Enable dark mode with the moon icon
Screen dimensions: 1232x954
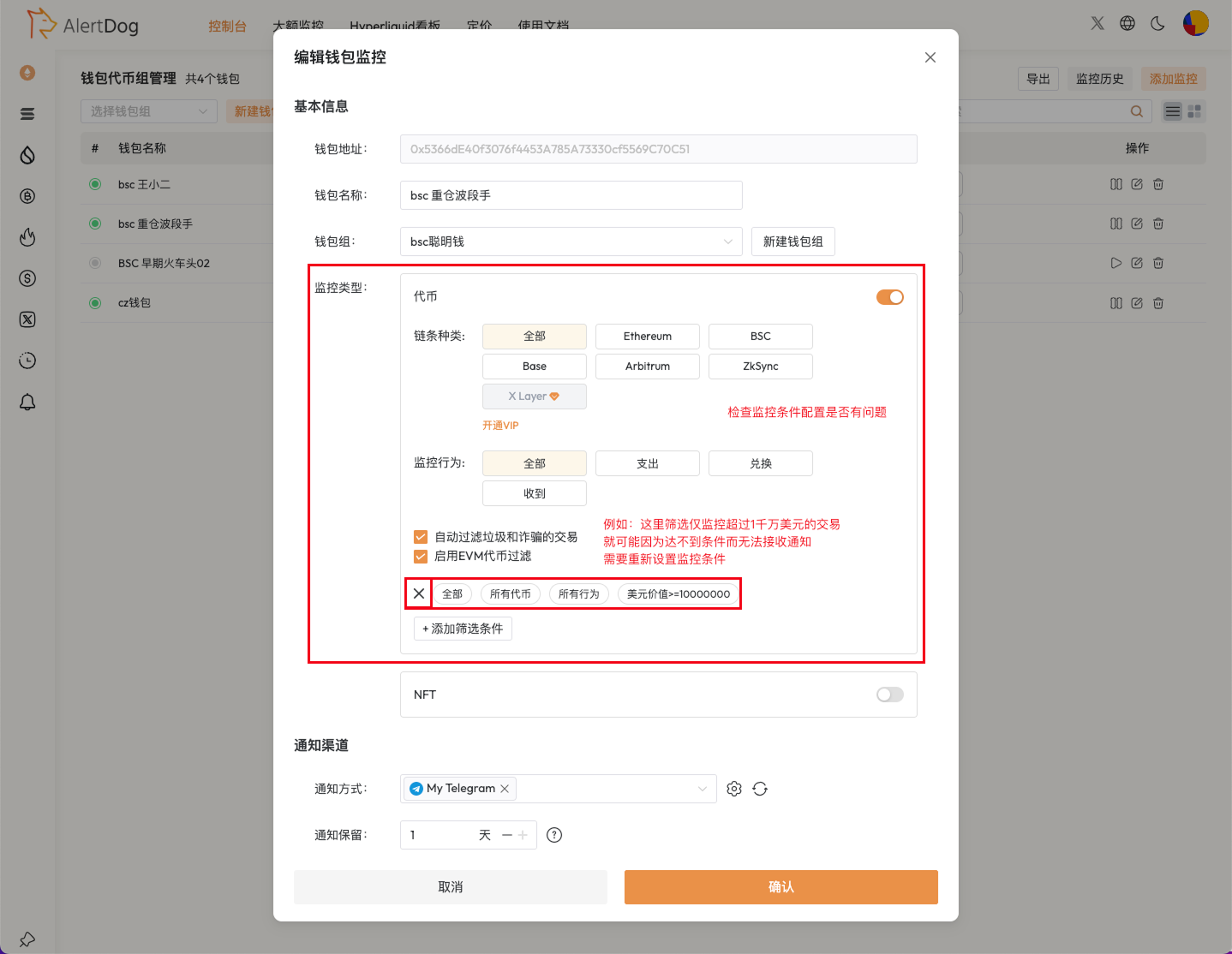(1157, 23)
